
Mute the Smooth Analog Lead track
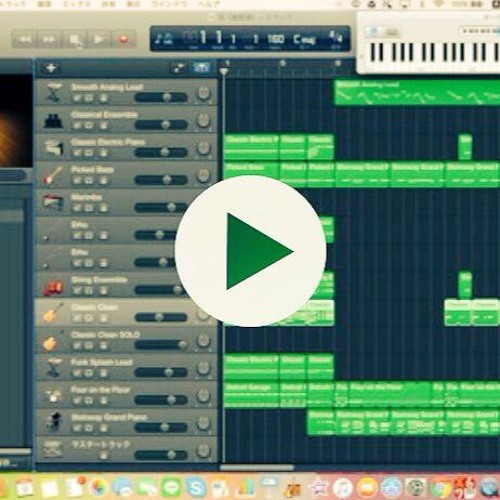pos(77,98)
